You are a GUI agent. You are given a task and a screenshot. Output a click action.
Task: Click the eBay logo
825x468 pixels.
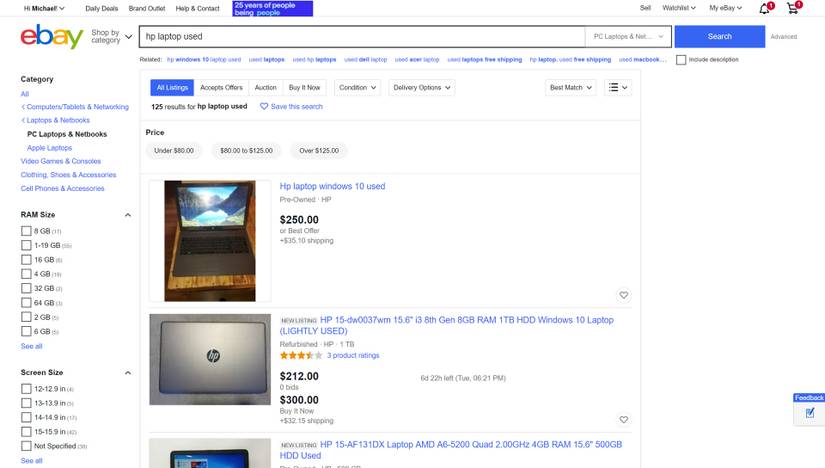tap(52, 36)
